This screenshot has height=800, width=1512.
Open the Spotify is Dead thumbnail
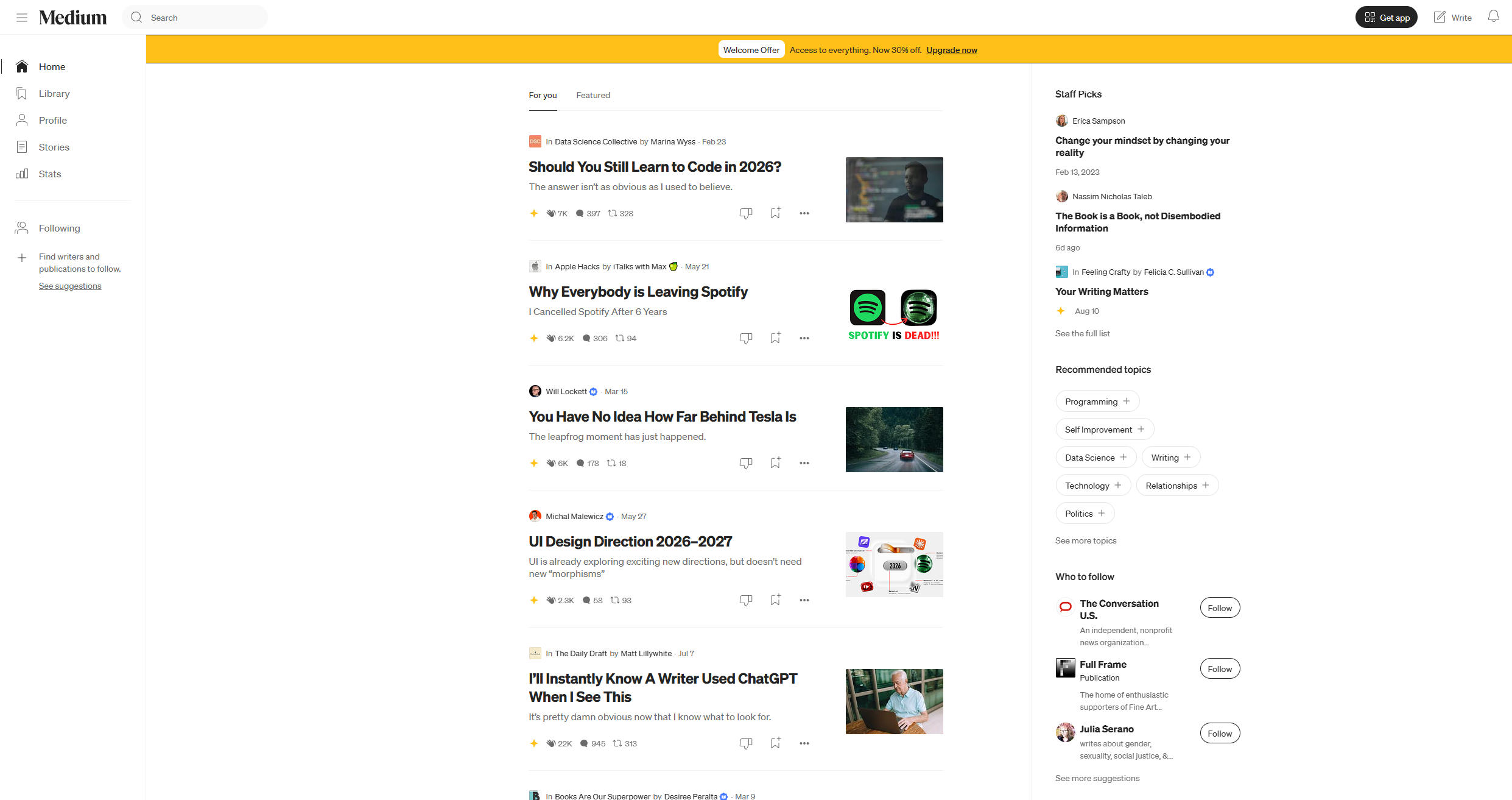click(x=894, y=315)
